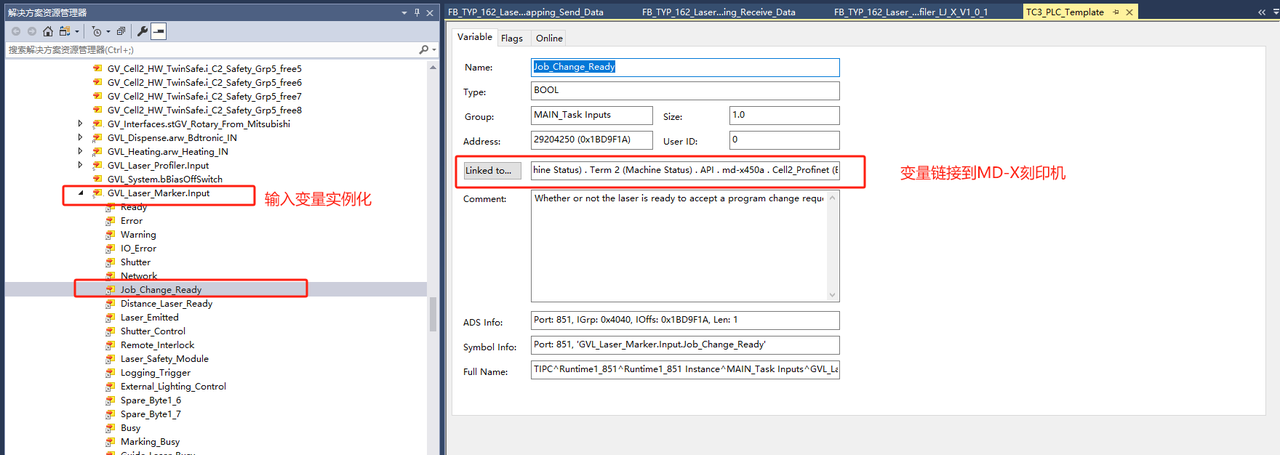Click the Comment text box
Screen dimensions: 1280x455
[685, 245]
